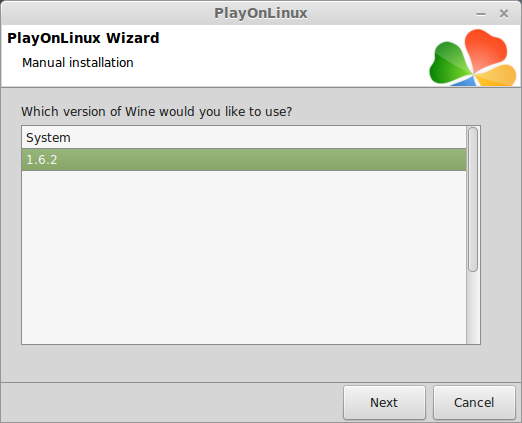Image resolution: width=522 pixels, height=423 pixels.
Task: Select the System Wine version
Action: [244, 137]
